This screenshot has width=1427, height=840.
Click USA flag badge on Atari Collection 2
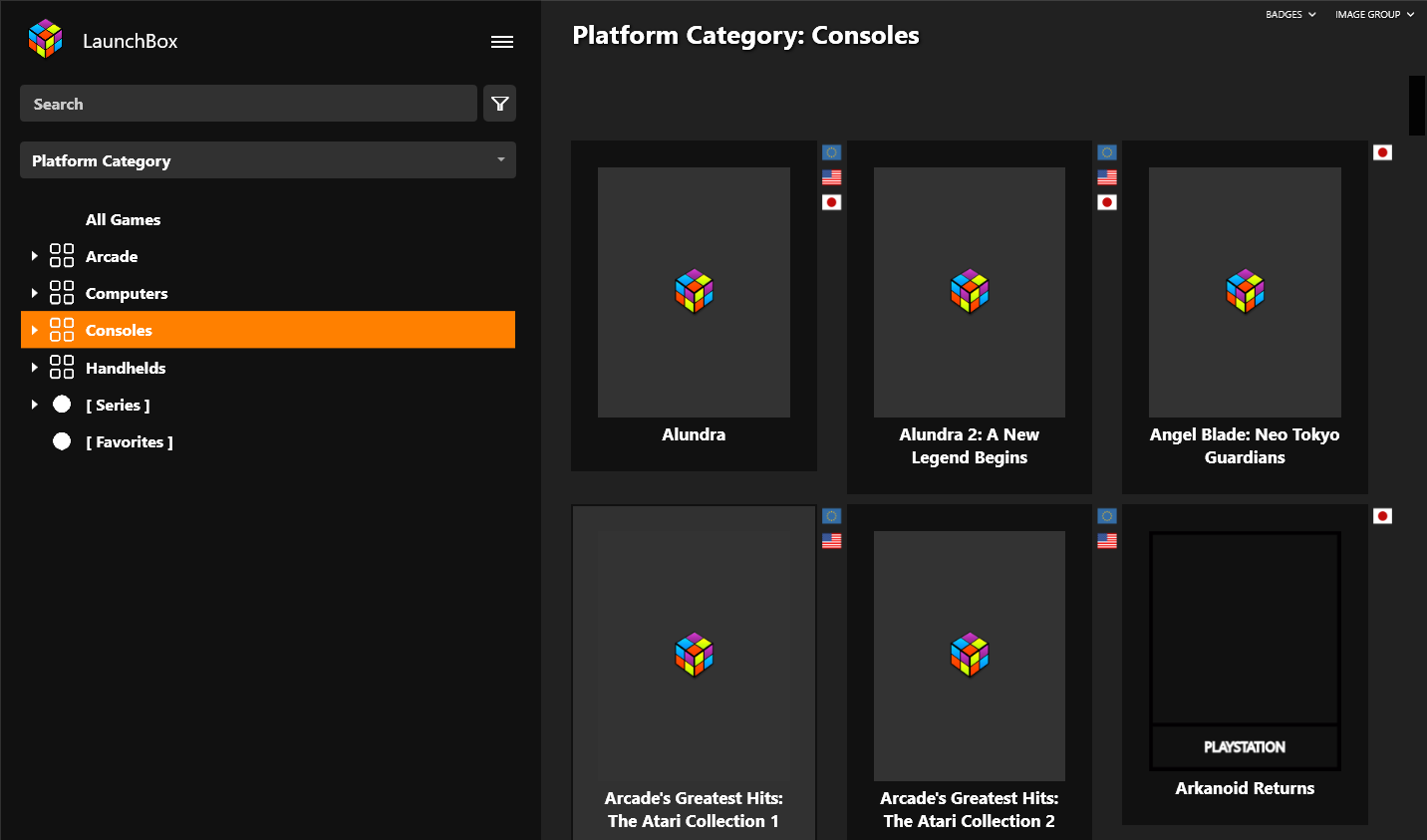pos(1107,541)
